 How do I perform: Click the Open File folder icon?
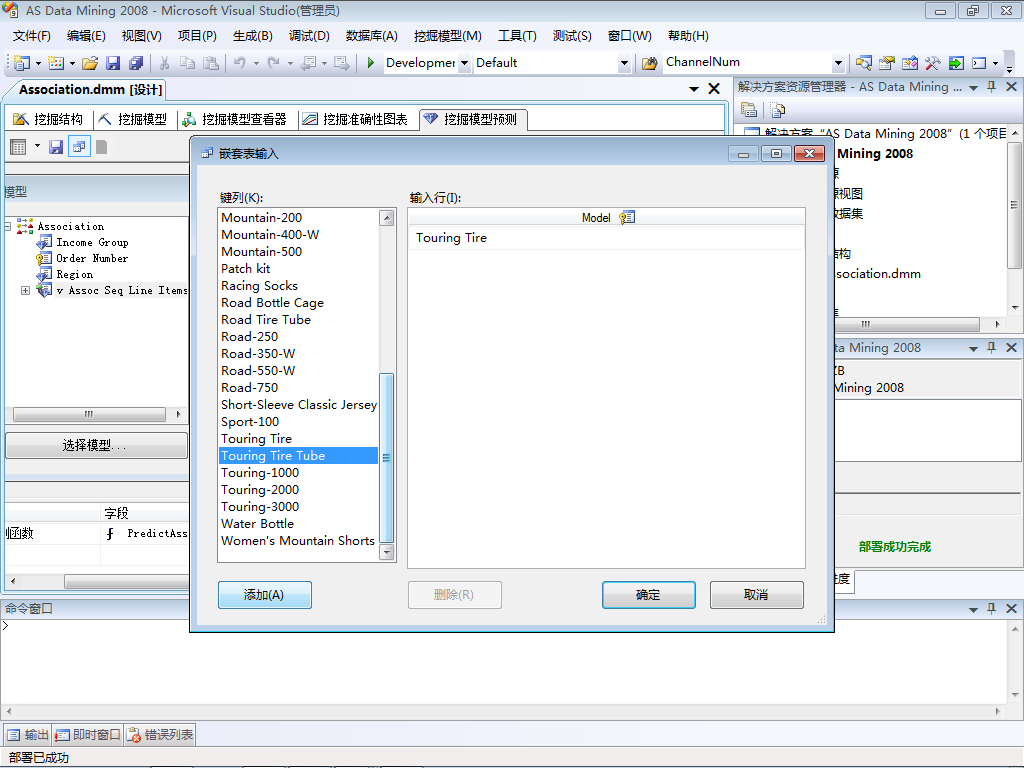[90, 63]
